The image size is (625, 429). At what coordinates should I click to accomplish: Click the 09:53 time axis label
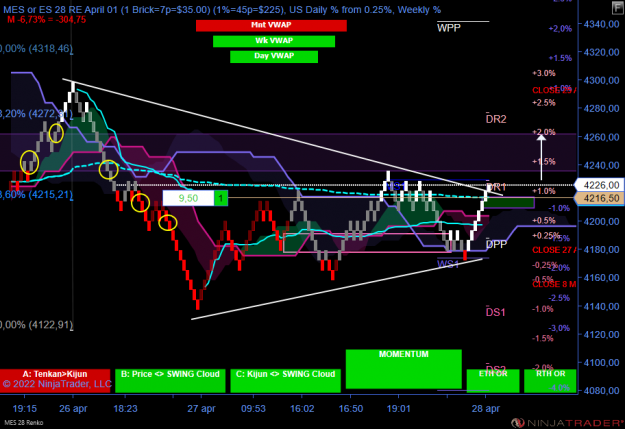tap(253, 409)
